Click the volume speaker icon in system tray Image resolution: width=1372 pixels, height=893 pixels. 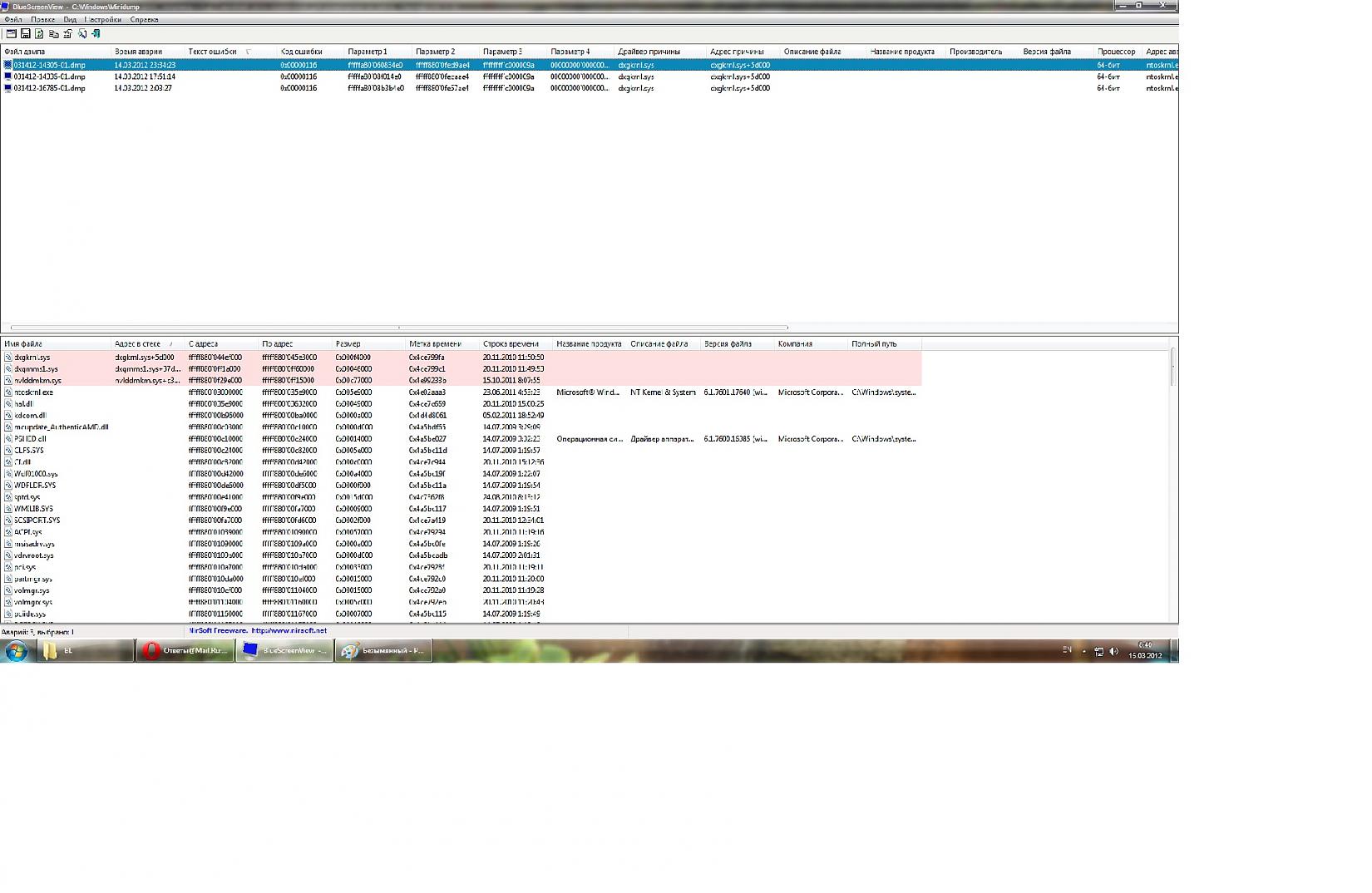coord(1113,652)
